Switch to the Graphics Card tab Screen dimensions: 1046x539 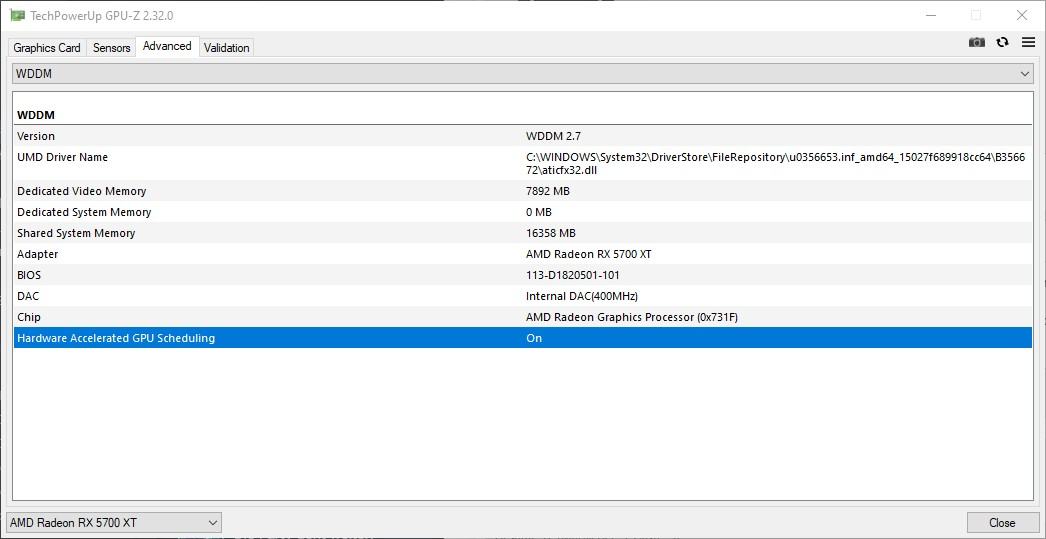click(47, 47)
